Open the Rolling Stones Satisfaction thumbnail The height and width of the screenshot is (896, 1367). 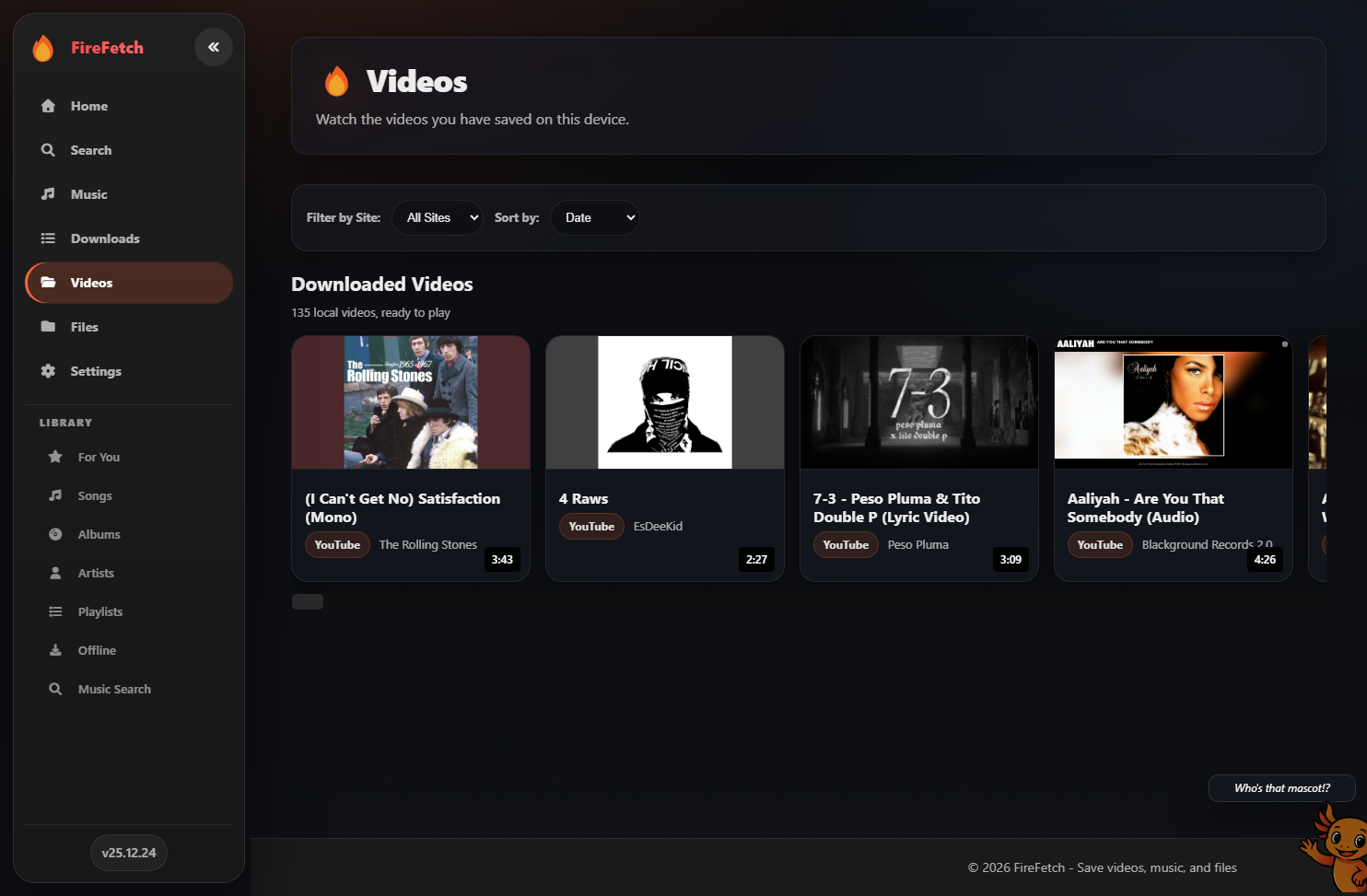pyautogui.click(x=411, y=402)
